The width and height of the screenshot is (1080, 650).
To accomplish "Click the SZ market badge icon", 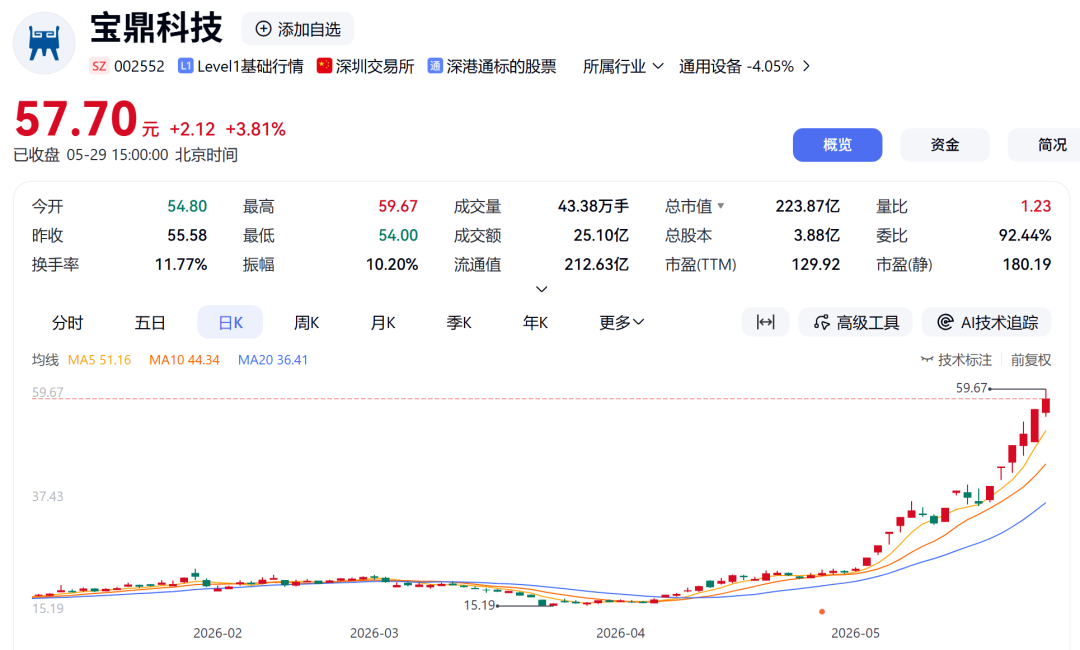I will [99, 66].
